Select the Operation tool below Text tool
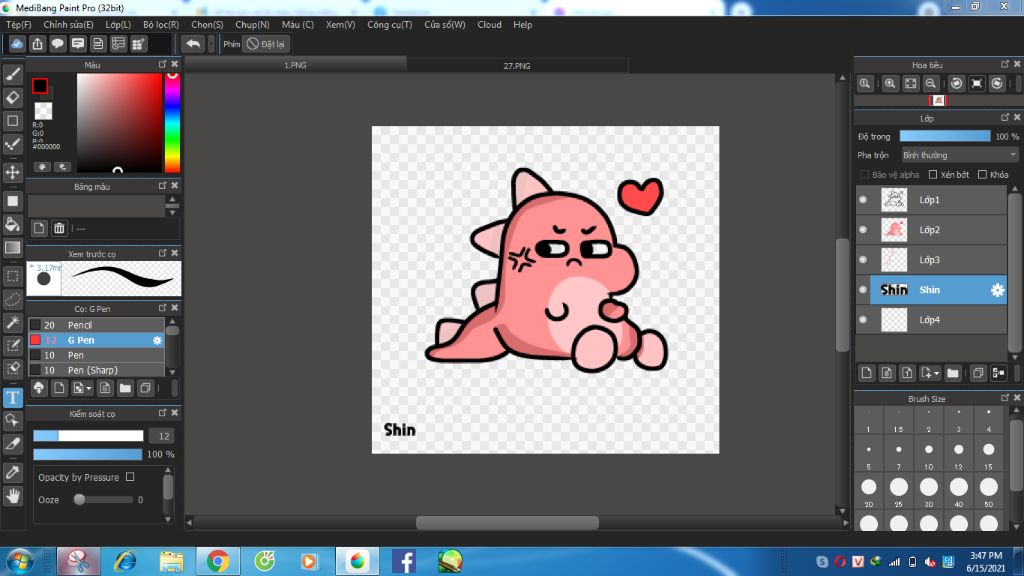The height and width of the screenshot is (576, 1024). (x=12, y=420)
